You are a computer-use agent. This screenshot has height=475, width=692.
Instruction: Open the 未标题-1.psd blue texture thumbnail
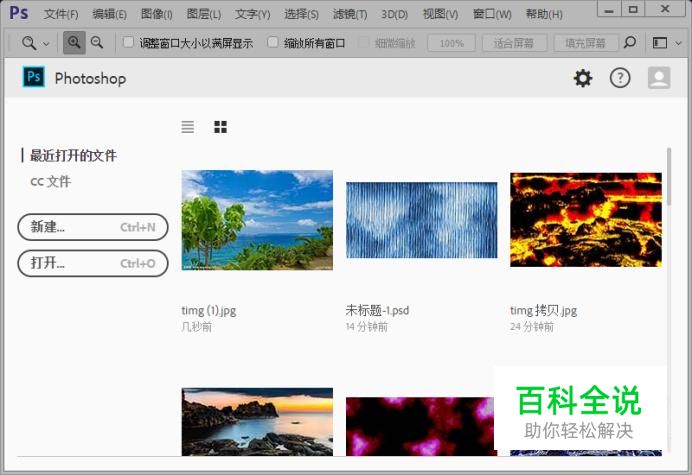pyautogui.click(x=421, y=220)
